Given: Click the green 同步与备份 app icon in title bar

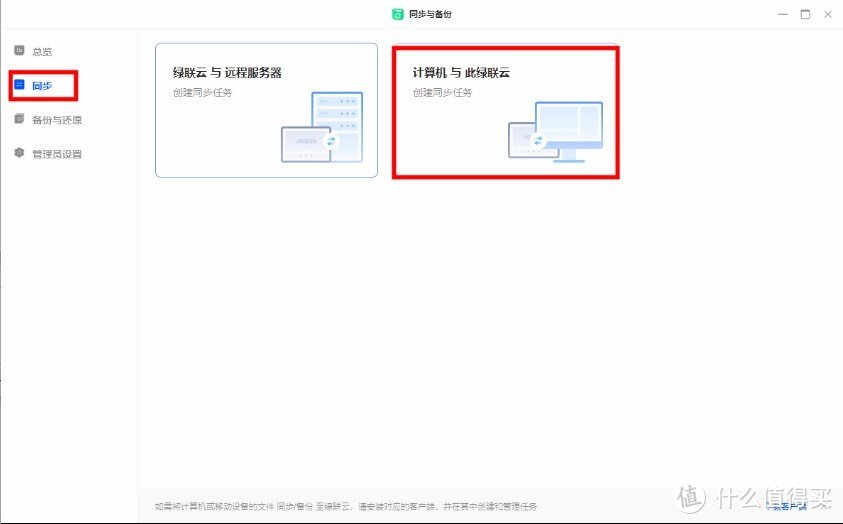Looking at the screenshot, I should click(x=397, y=14).
